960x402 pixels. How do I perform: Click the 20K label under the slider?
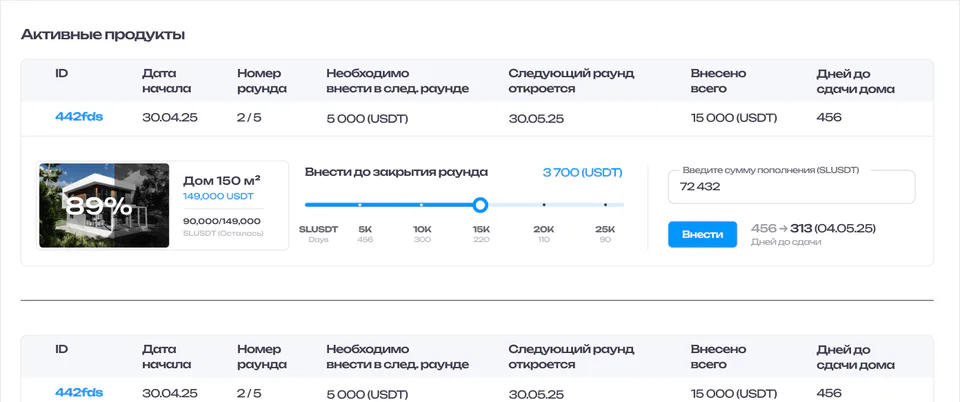(x=544, y=229)
